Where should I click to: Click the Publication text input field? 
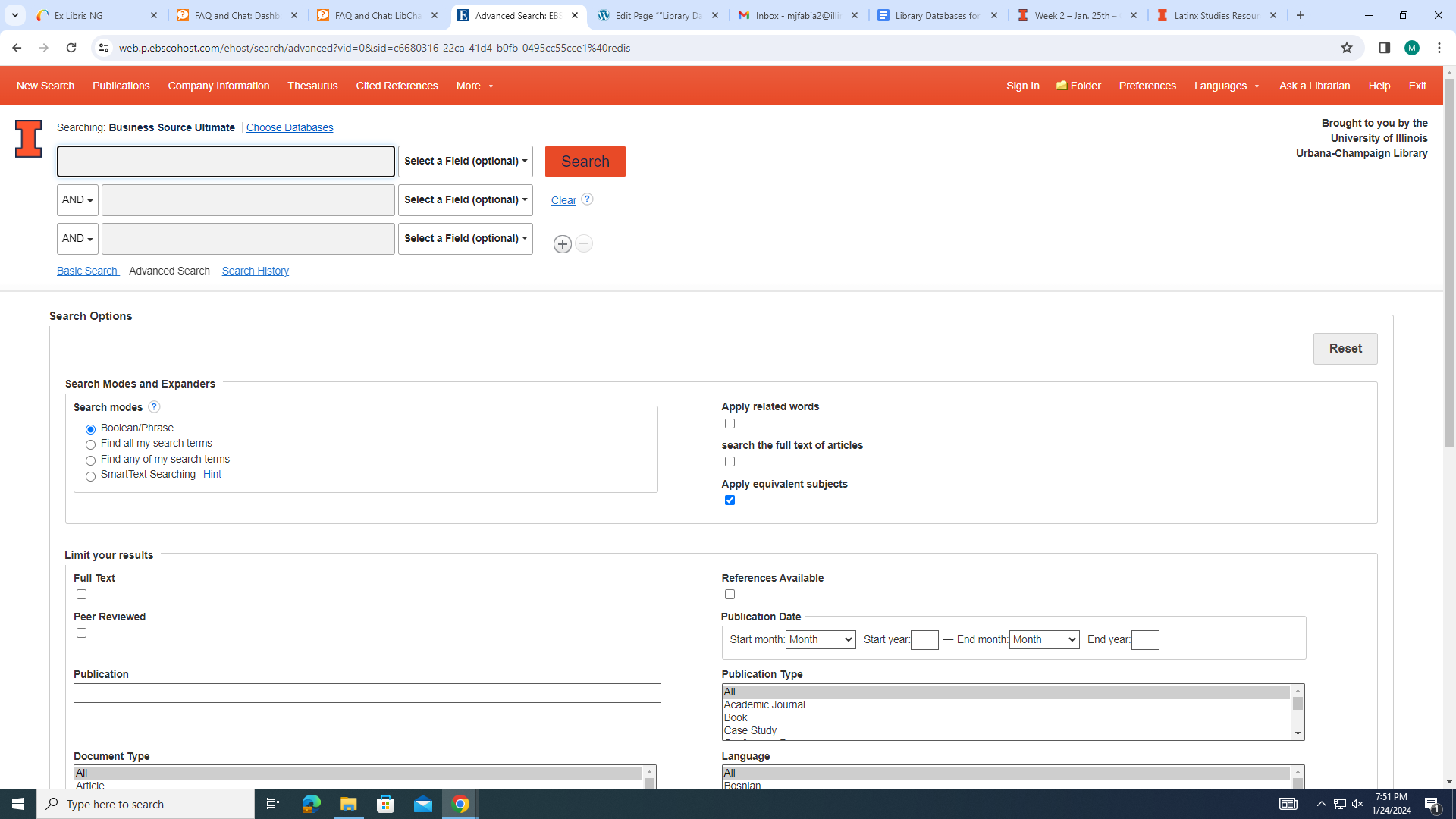(367, 693)
